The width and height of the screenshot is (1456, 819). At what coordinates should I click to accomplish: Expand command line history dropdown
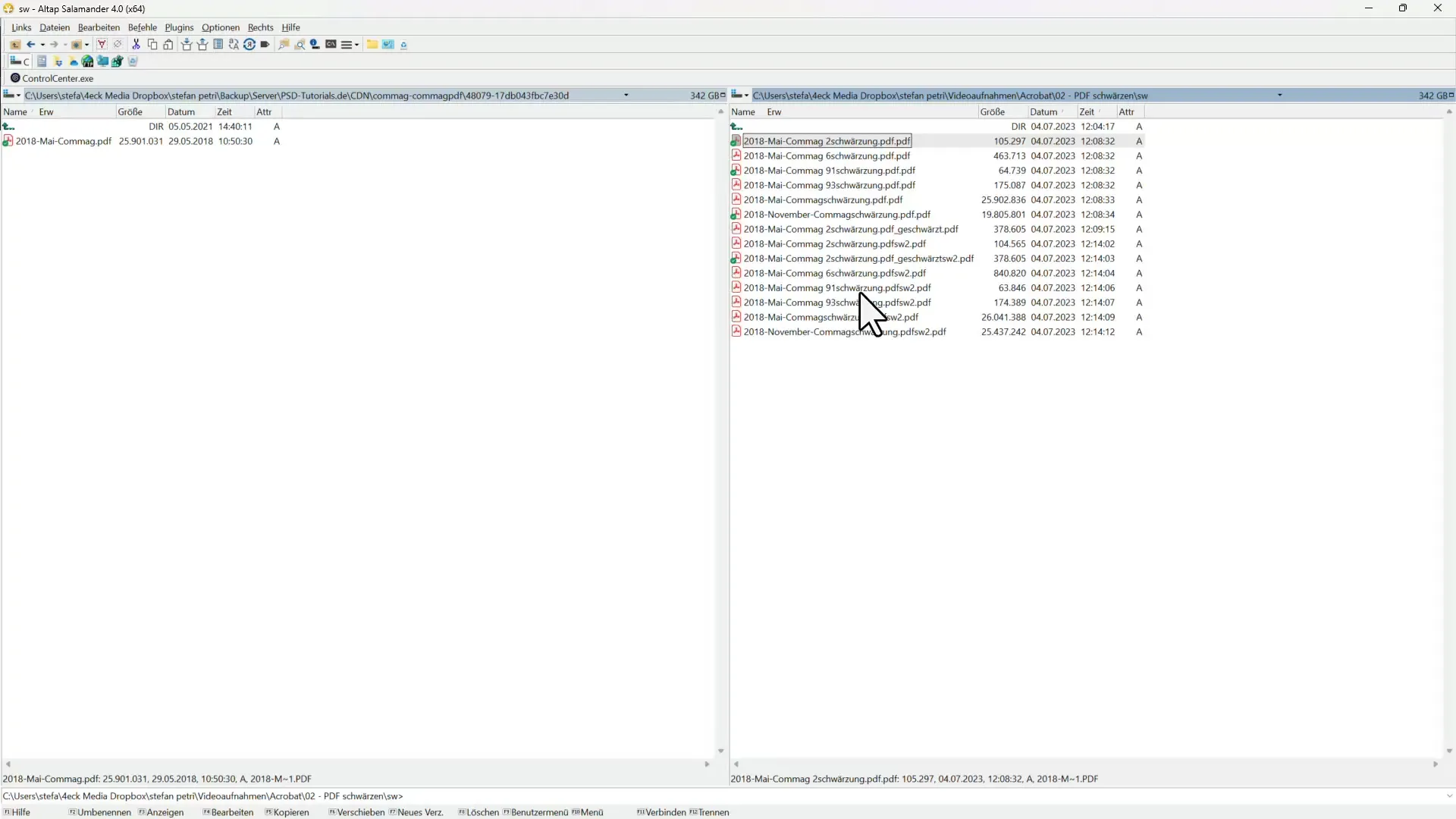(x=1449, y=796)
